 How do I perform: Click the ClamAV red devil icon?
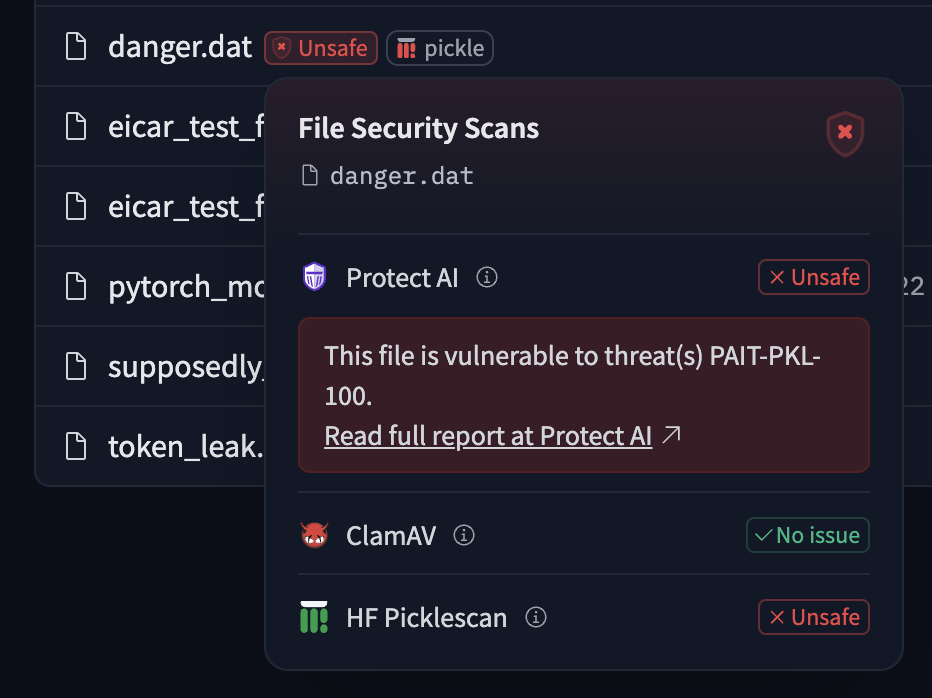click(314, 535)
